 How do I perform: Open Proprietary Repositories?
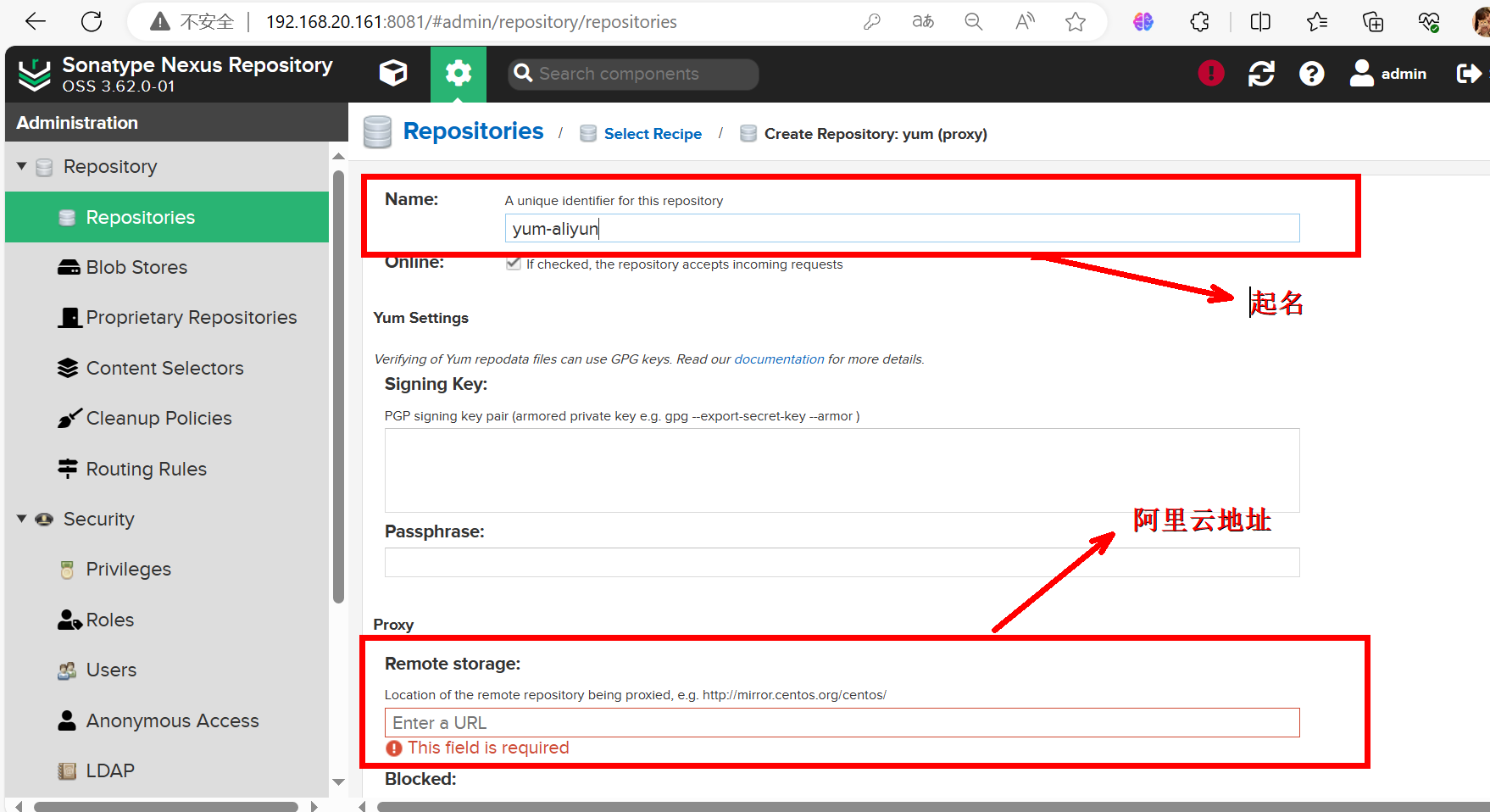[167, 317]
